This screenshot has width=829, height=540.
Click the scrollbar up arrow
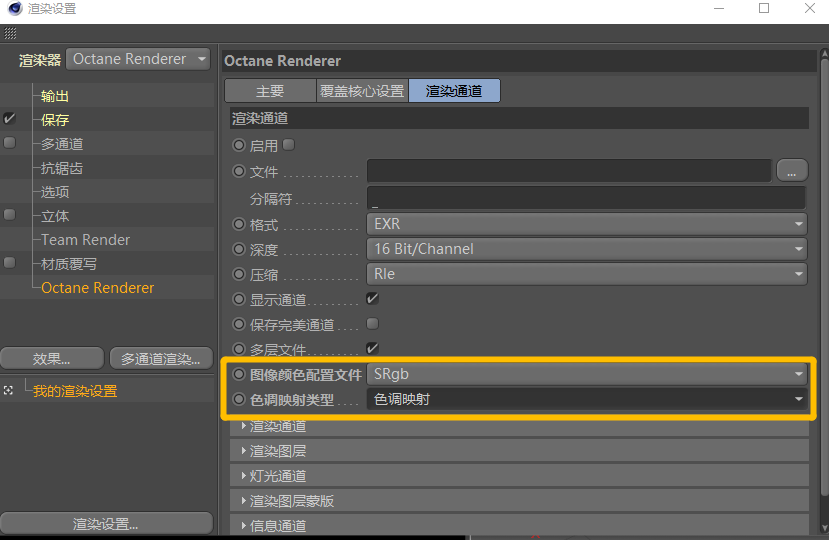click(x=825, y=53)
